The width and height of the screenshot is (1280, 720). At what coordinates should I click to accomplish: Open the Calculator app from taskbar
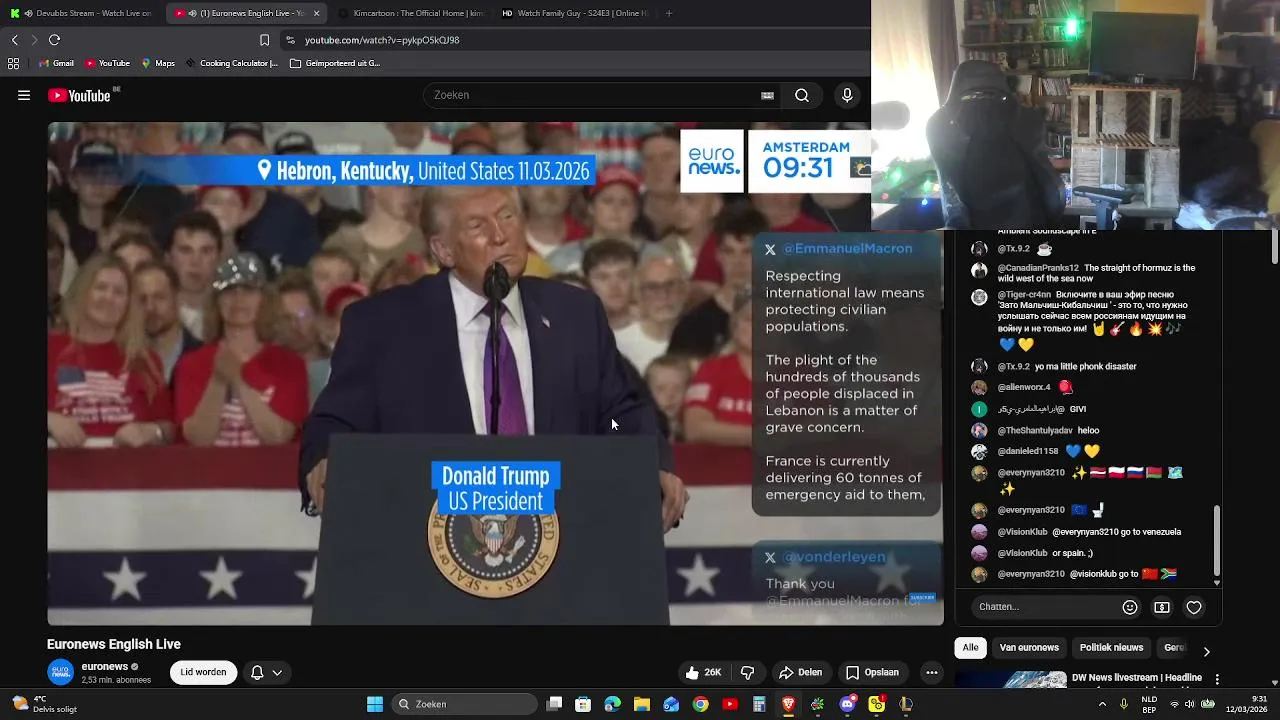759,704
